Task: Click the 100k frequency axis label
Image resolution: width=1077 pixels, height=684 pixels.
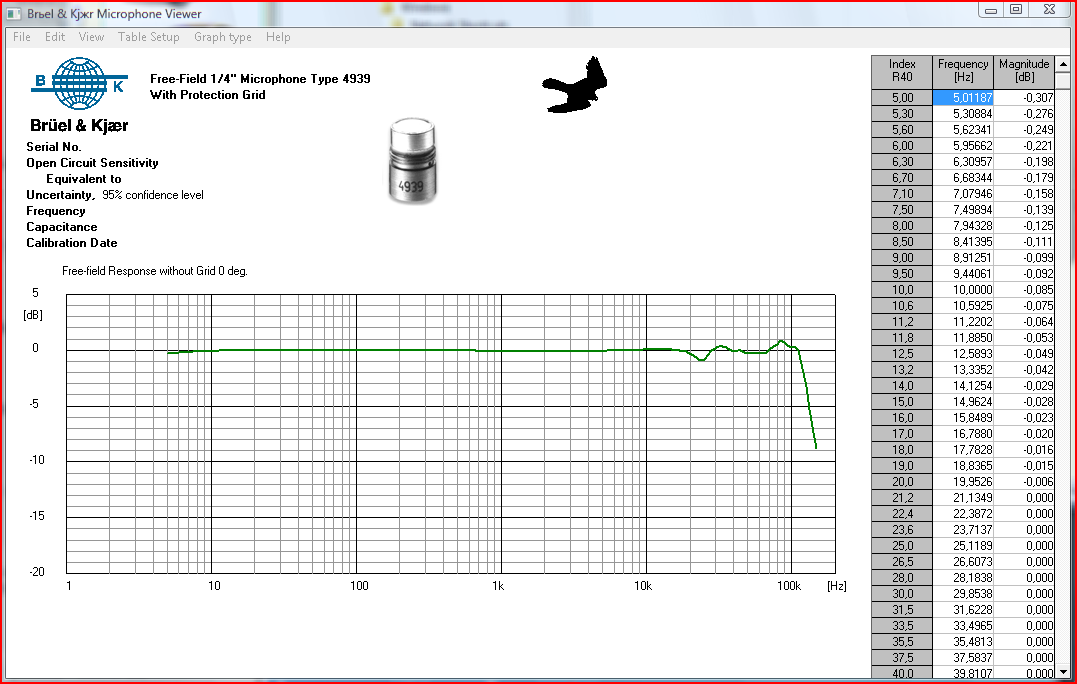Action: 789,586
